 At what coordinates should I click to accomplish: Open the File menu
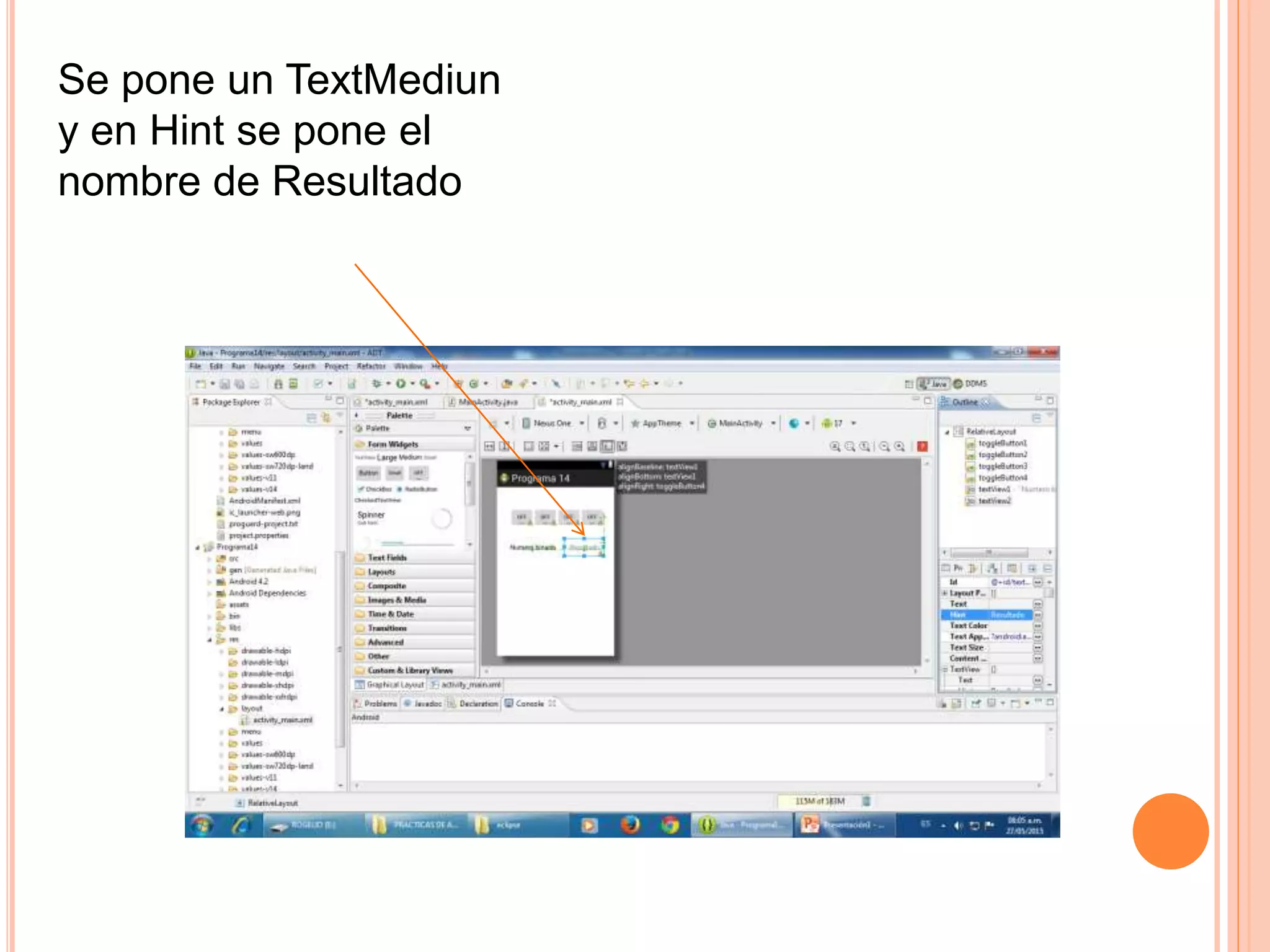195,366
